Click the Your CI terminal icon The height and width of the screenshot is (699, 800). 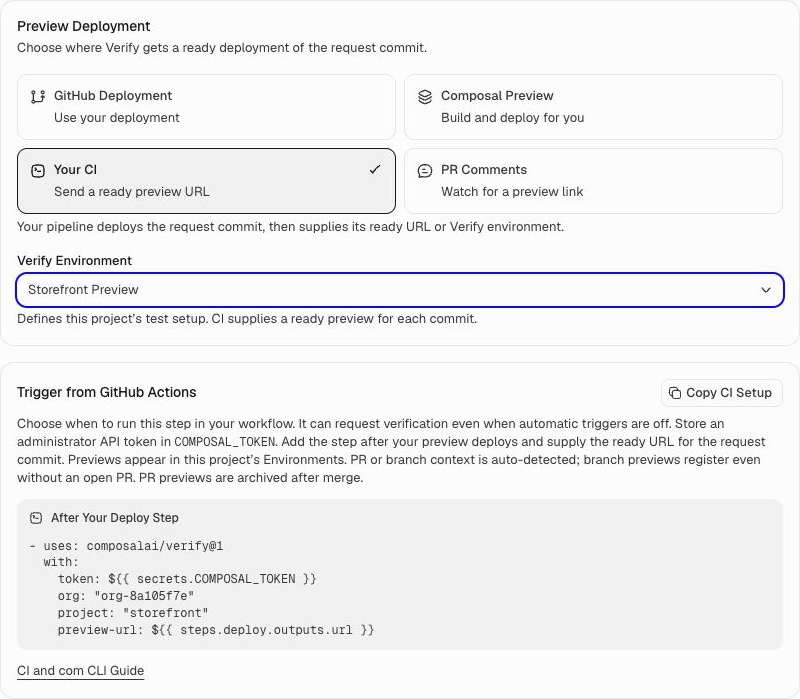click(38, 170)
